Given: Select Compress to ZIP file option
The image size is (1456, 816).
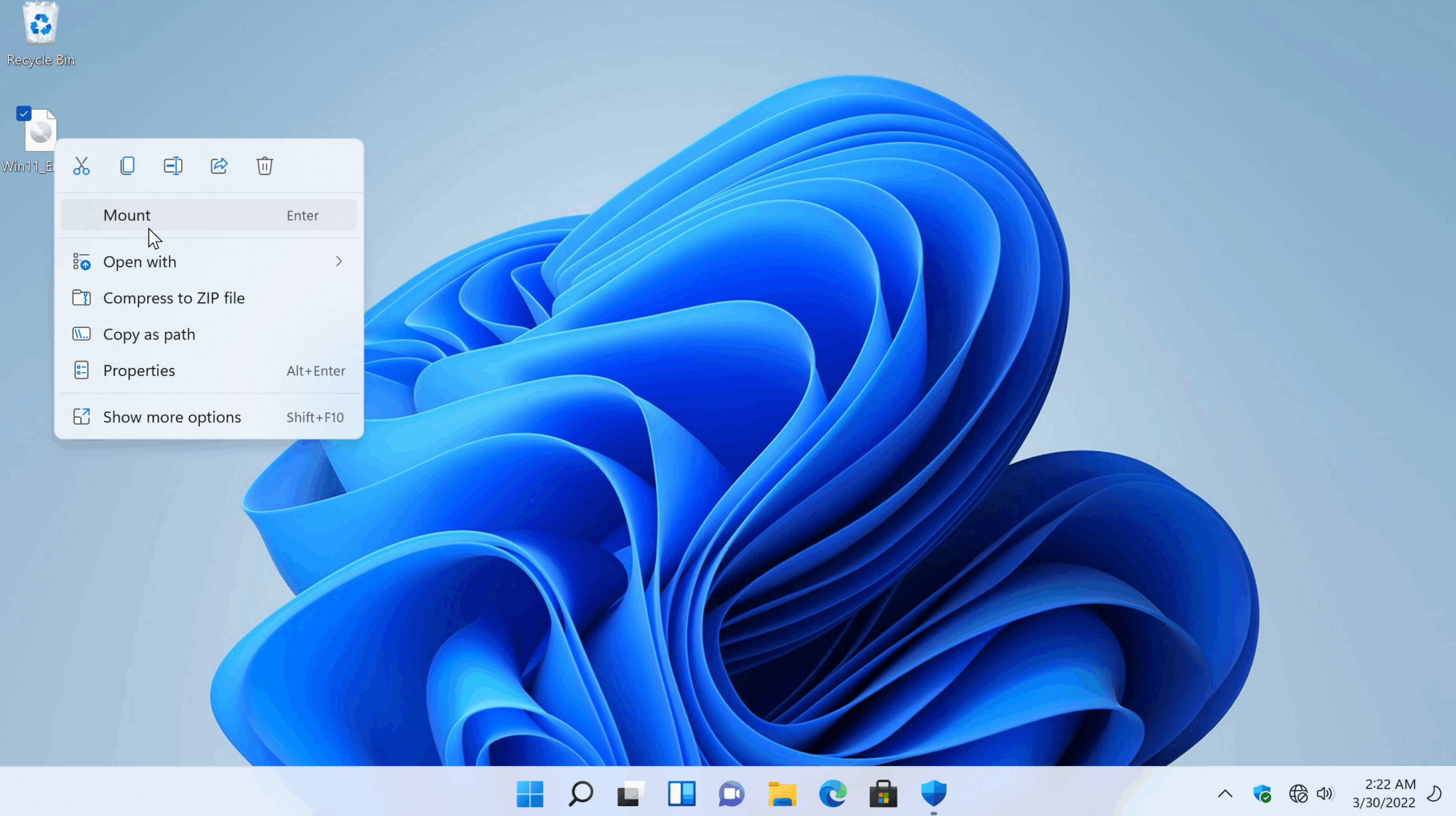Looking at the screenshot, I should (174, 297).
